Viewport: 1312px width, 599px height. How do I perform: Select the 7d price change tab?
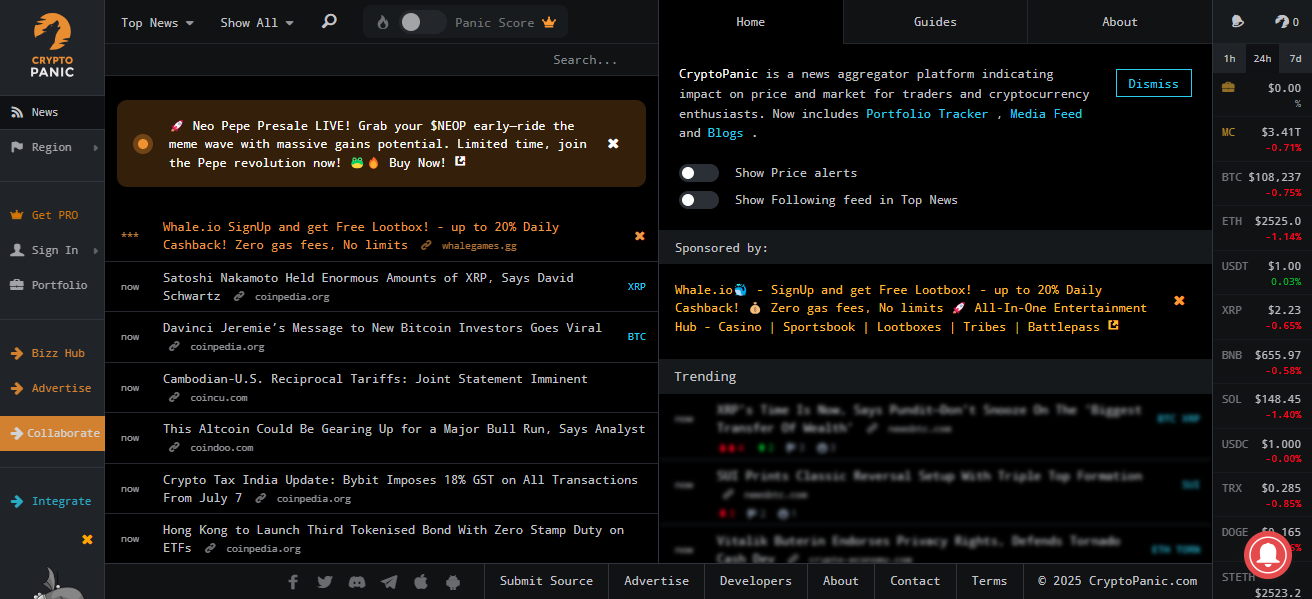coord(1296,58)
